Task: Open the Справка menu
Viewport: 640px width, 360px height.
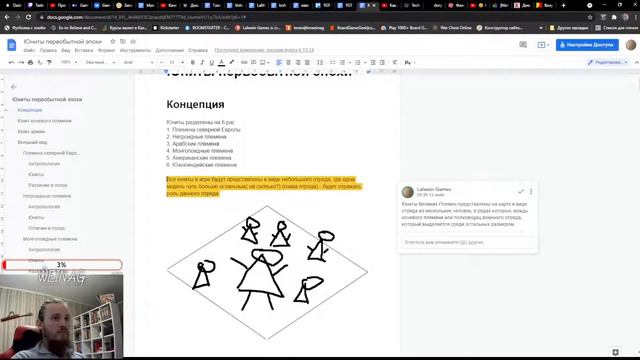Action: (x=198, y=50)
